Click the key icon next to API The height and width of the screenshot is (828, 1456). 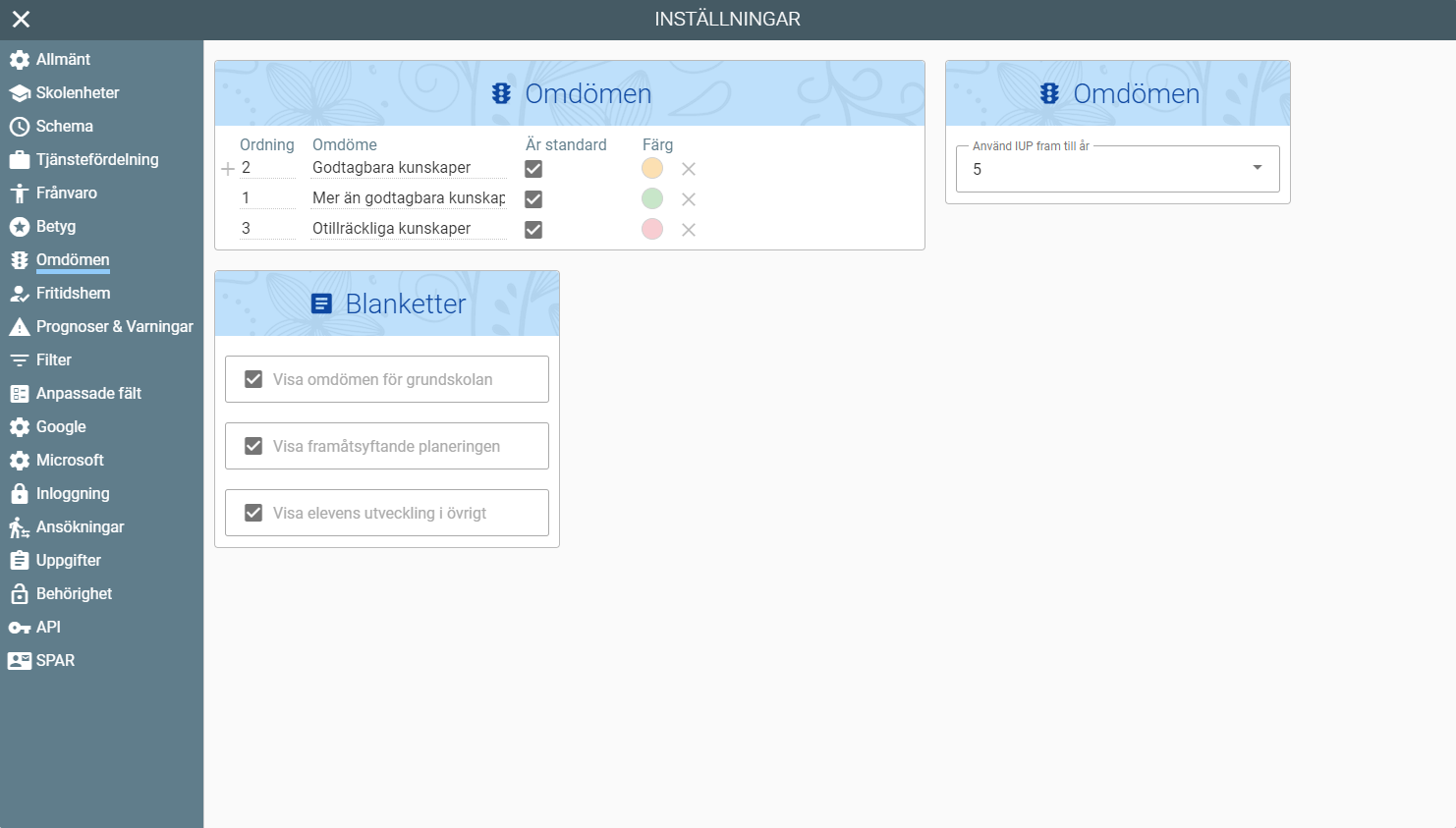(x=19, y=628)
